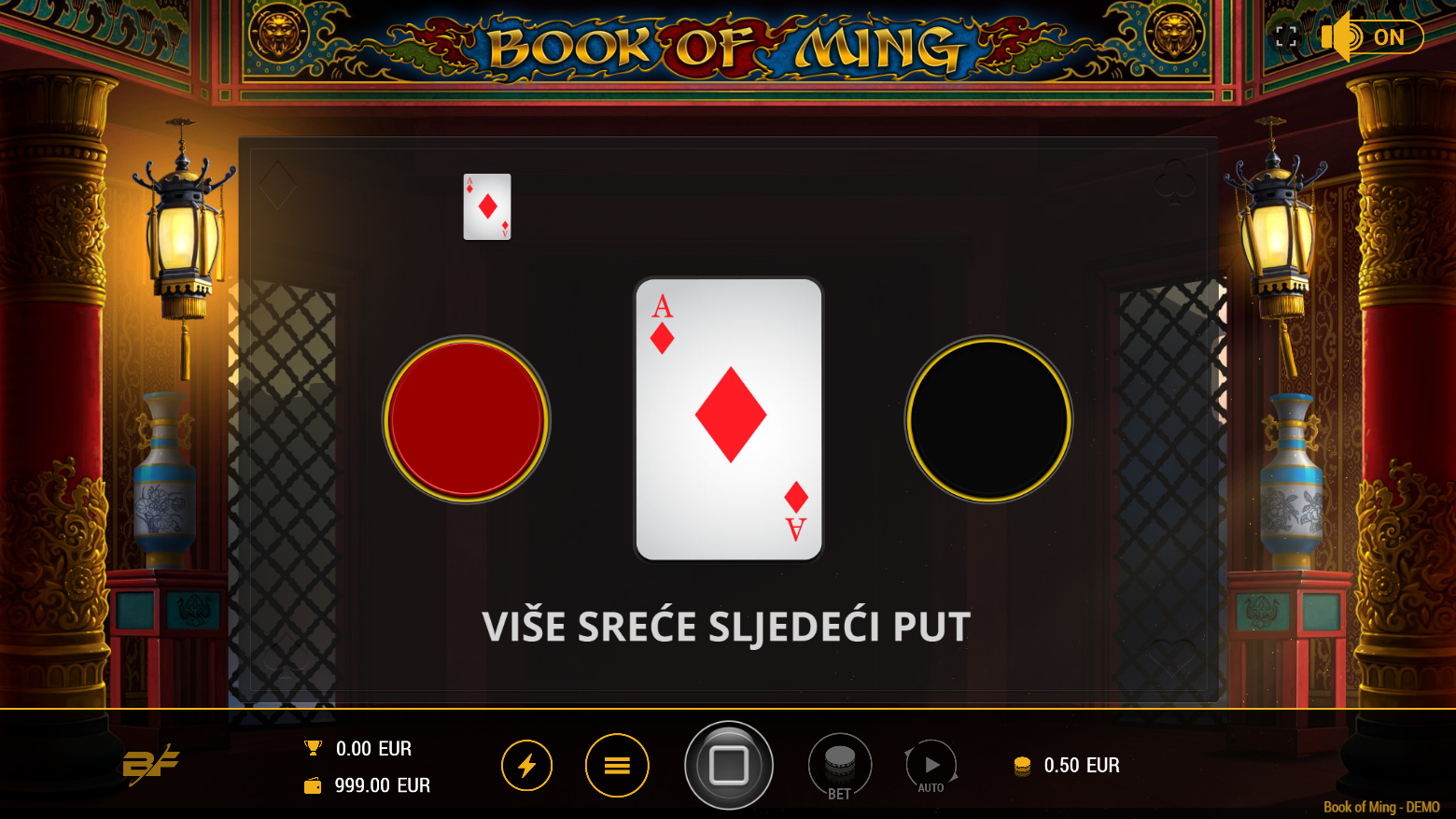Select small Ace of Diamonds history card
The height and width of the screenshot is (819, 1456).
(x=487, y=206)
